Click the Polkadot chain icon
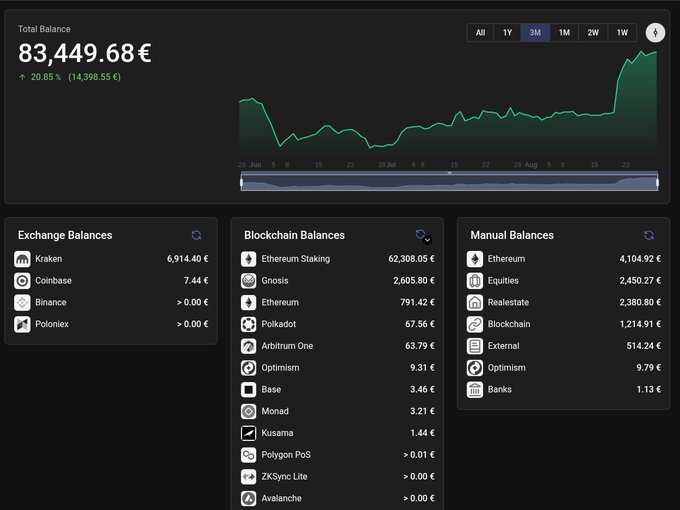 (248, 324)
